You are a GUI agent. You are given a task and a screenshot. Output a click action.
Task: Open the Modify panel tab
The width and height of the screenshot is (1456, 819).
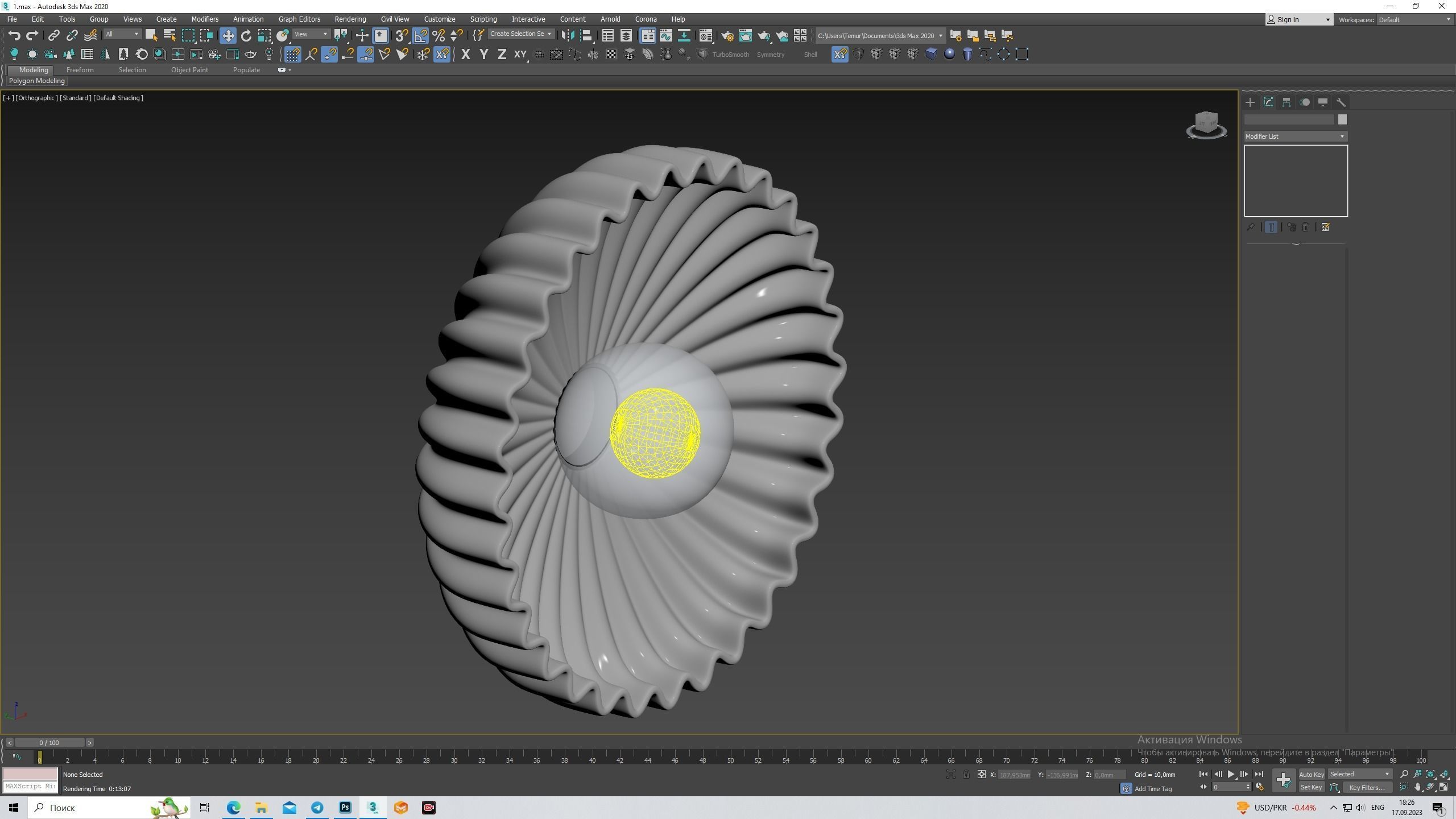1268,102
